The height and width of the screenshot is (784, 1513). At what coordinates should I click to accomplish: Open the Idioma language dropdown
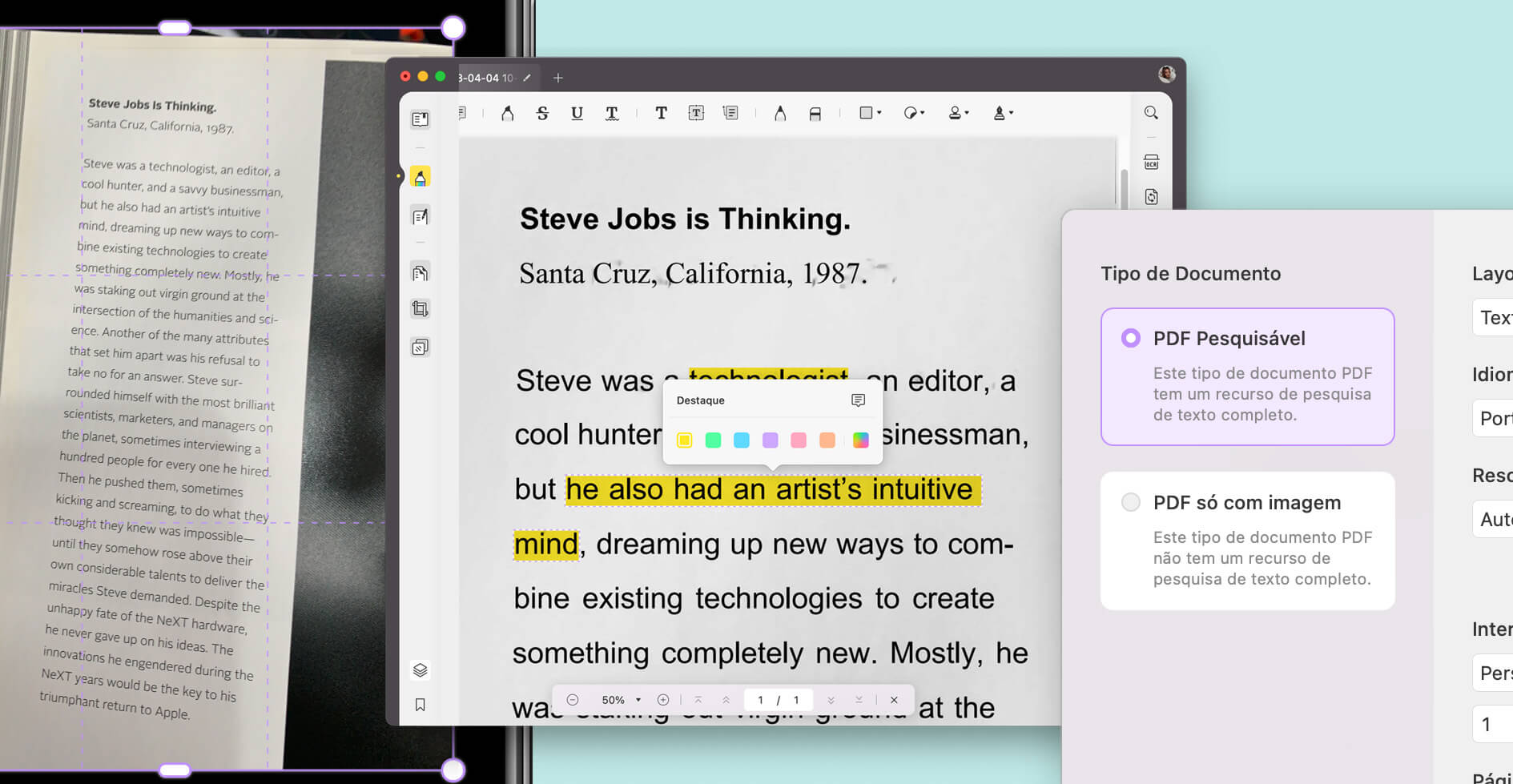point(1493,418)
